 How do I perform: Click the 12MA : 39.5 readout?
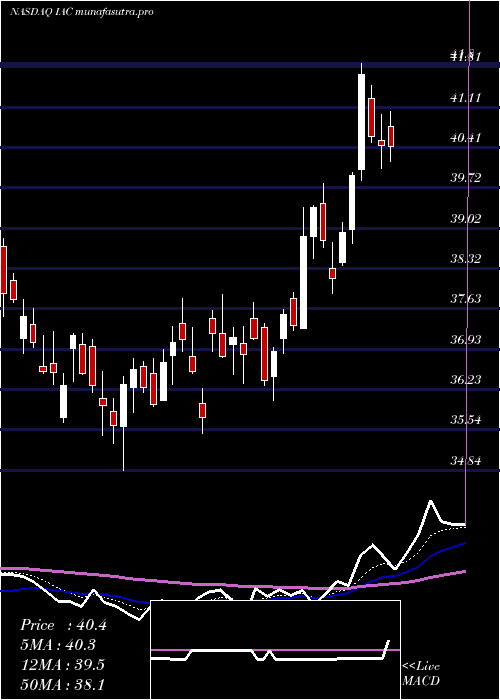pos(63,665)
